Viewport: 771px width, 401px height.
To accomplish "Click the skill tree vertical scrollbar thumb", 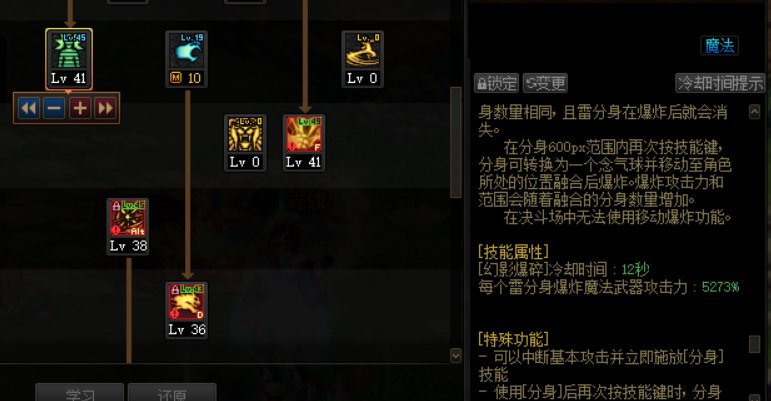I will pos(456,143).
